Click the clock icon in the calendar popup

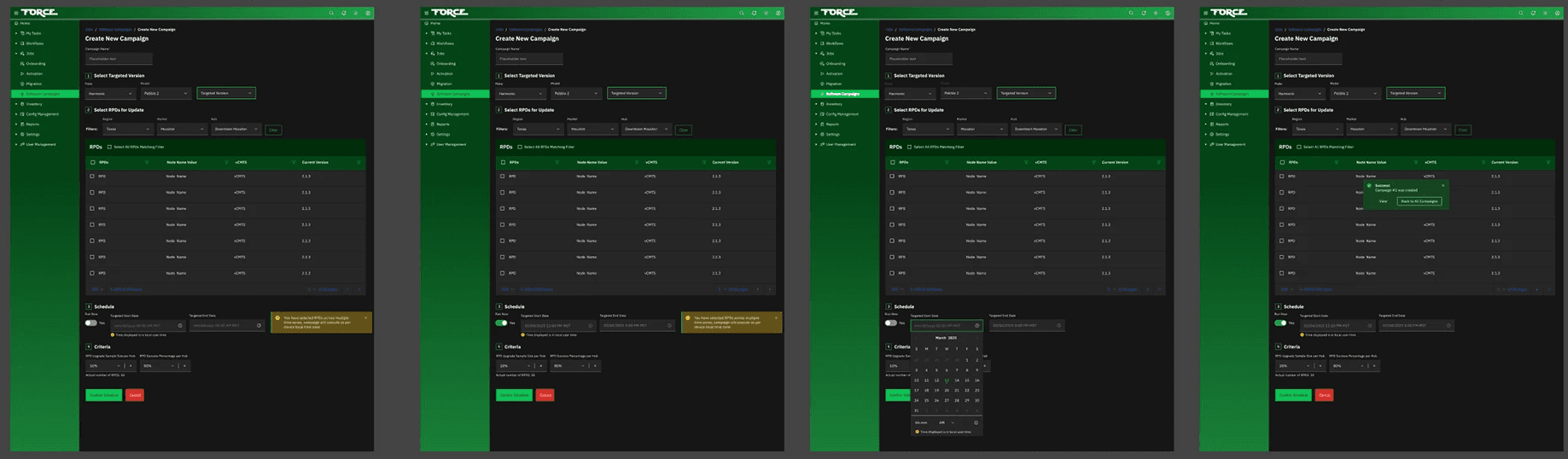coord(976,422)
